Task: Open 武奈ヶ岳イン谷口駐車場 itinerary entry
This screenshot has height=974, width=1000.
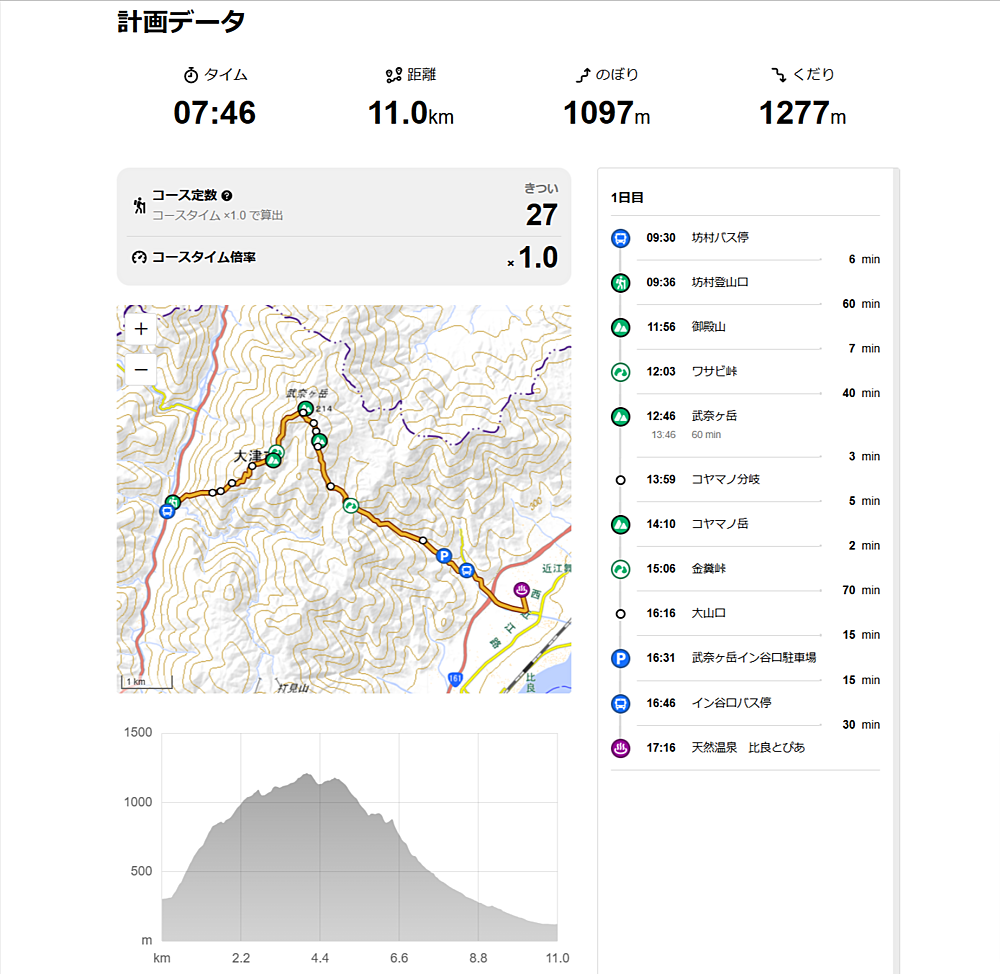Action: [745, 658]
